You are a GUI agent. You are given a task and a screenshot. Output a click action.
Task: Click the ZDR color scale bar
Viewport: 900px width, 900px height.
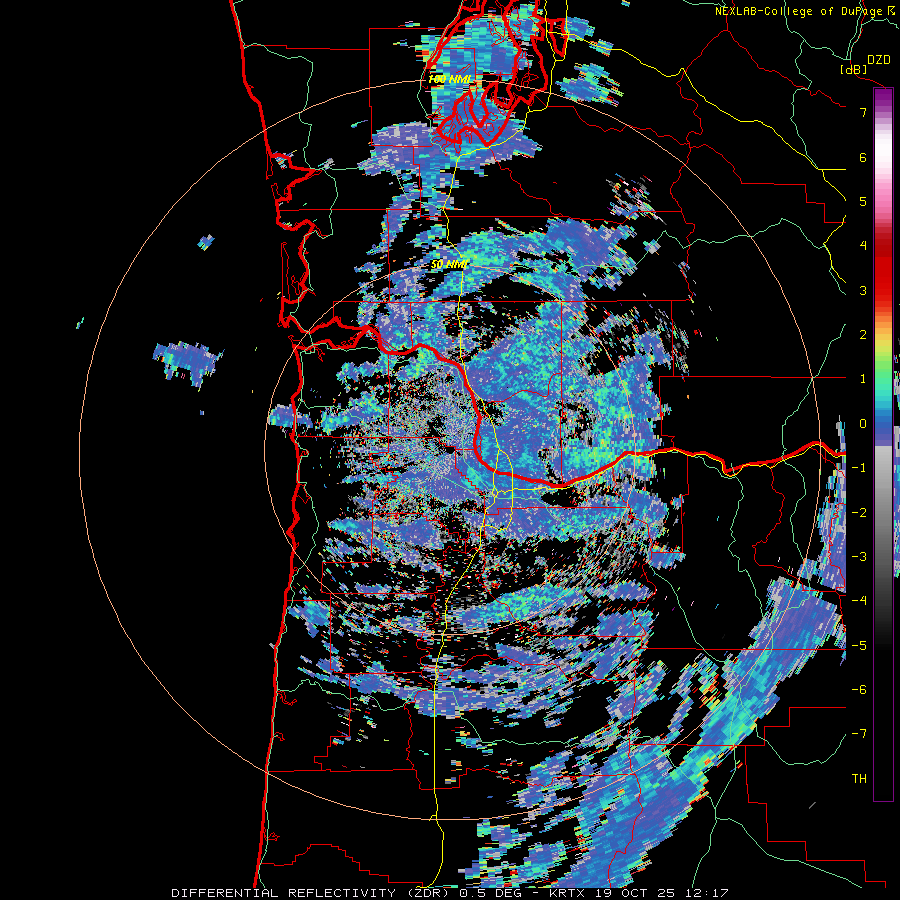[883, 444]
